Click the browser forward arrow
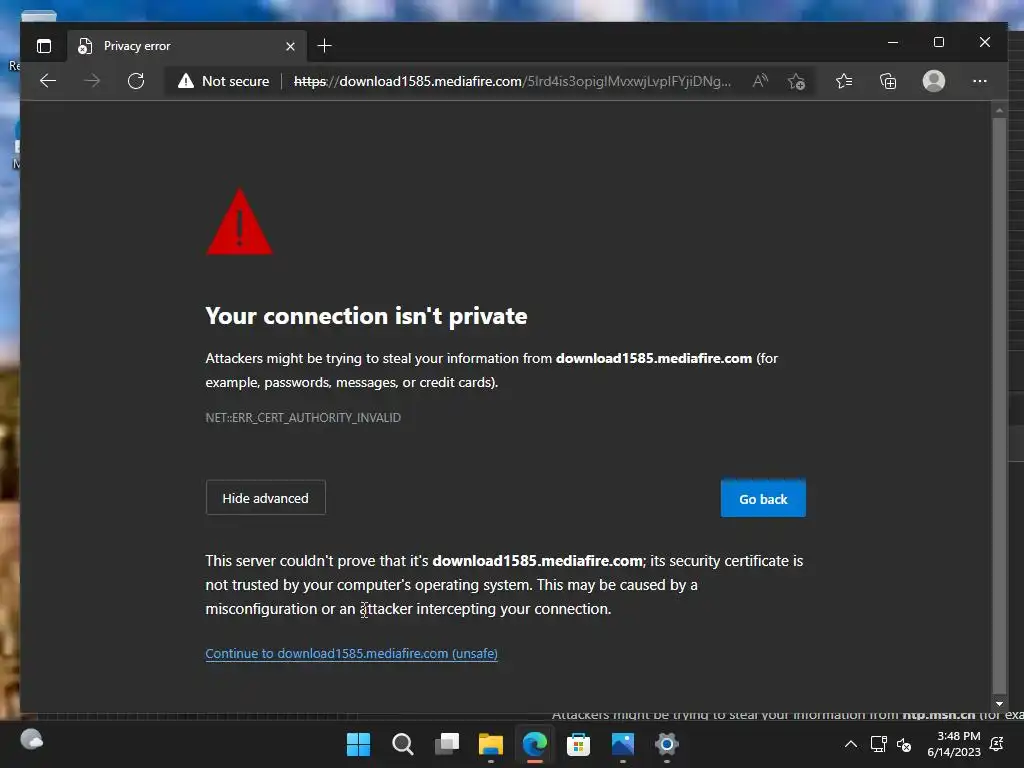Screen dimensions: 1024x768 point(92,81)
